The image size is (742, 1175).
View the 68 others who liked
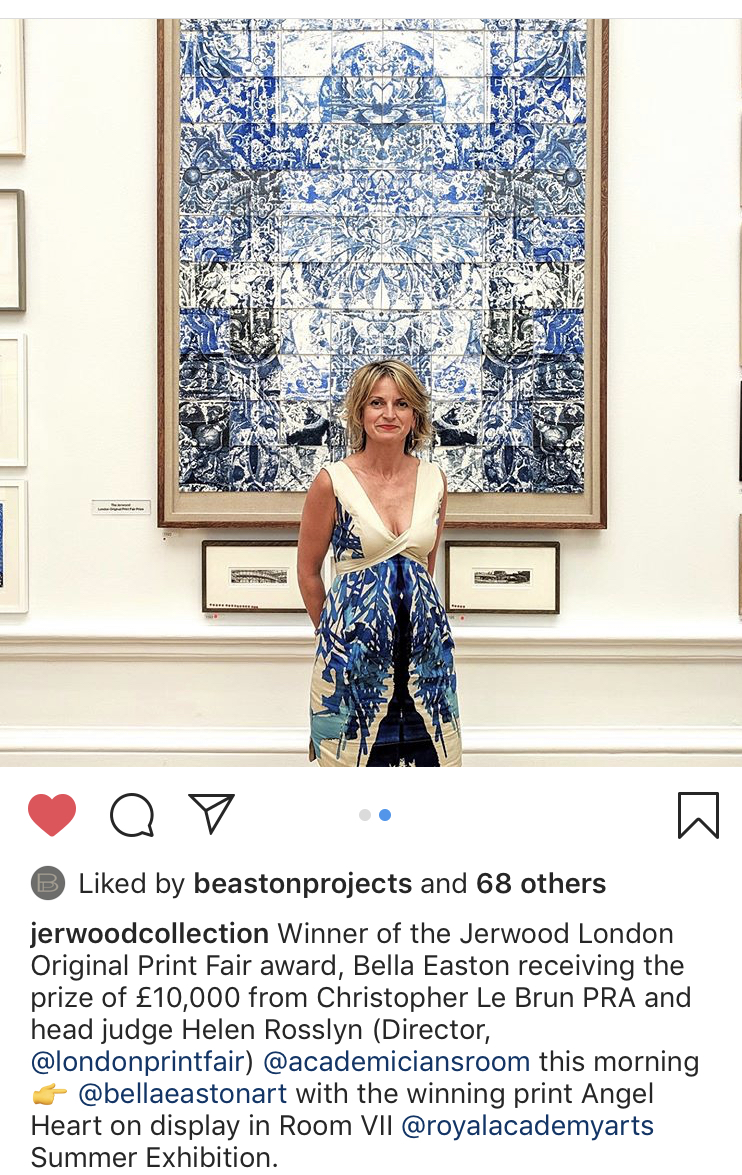tap(540, 884)
